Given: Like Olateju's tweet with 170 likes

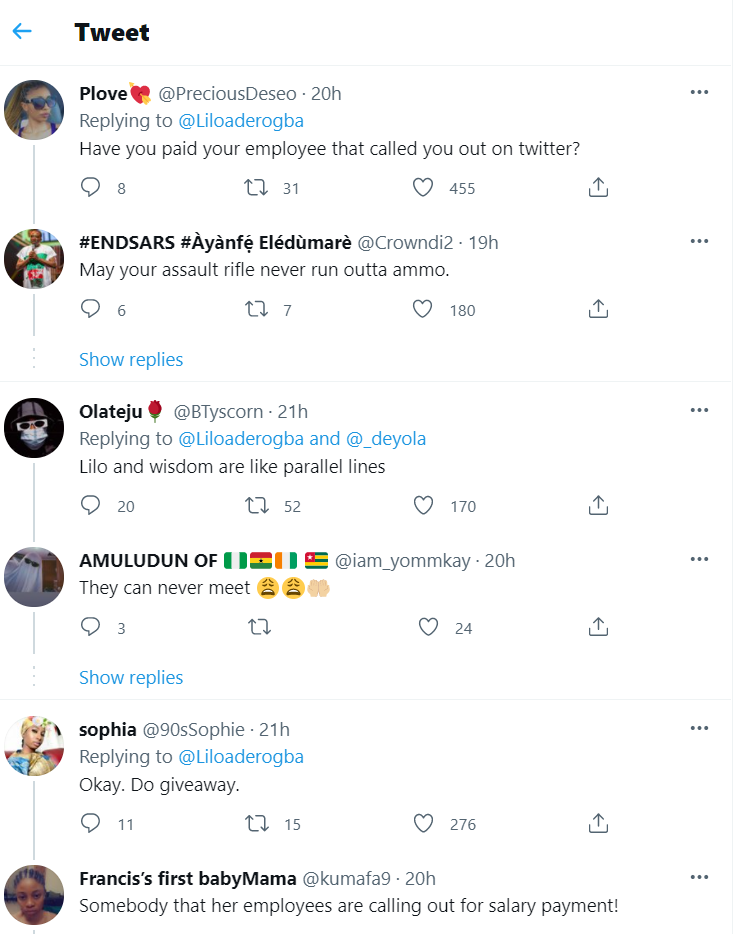Looking at the screenshot, I should coord(423,505).
